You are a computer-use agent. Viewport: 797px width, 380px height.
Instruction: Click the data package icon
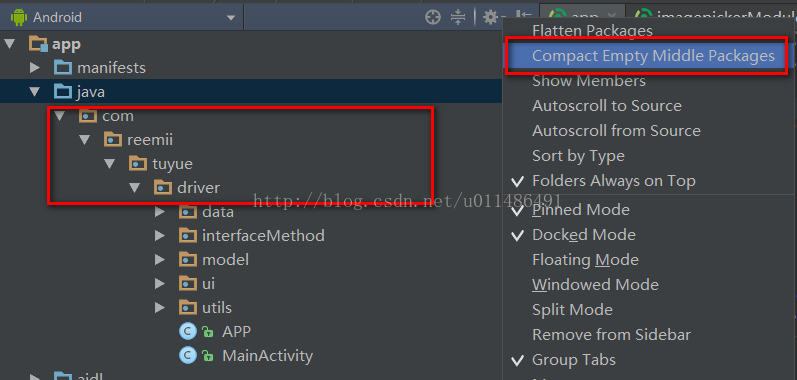pos(188,212)
